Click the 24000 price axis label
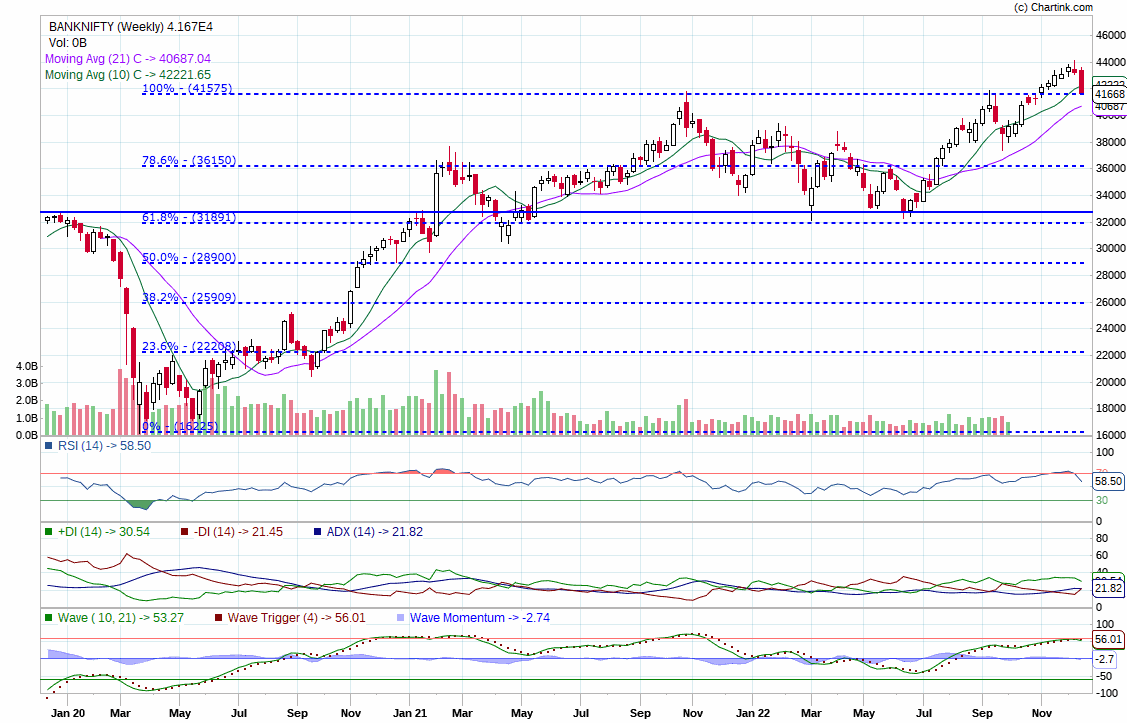The height and width of the screenshot is (723, 1127). (1110, 329)
